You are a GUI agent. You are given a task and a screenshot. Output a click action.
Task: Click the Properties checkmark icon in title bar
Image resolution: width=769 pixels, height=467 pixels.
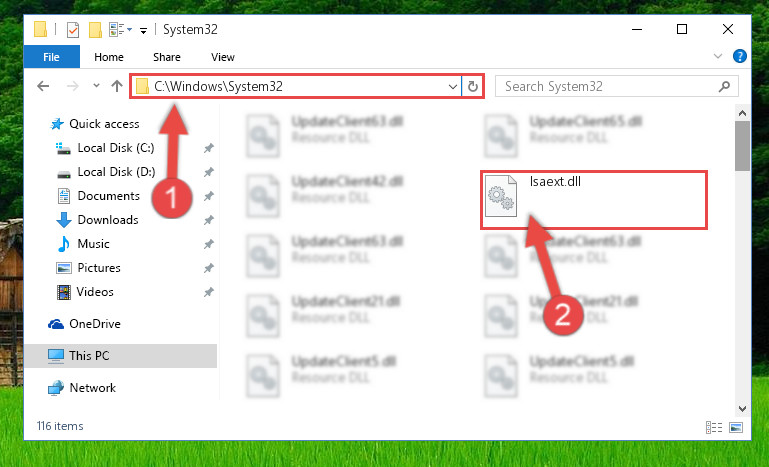[x=73, y=30]
